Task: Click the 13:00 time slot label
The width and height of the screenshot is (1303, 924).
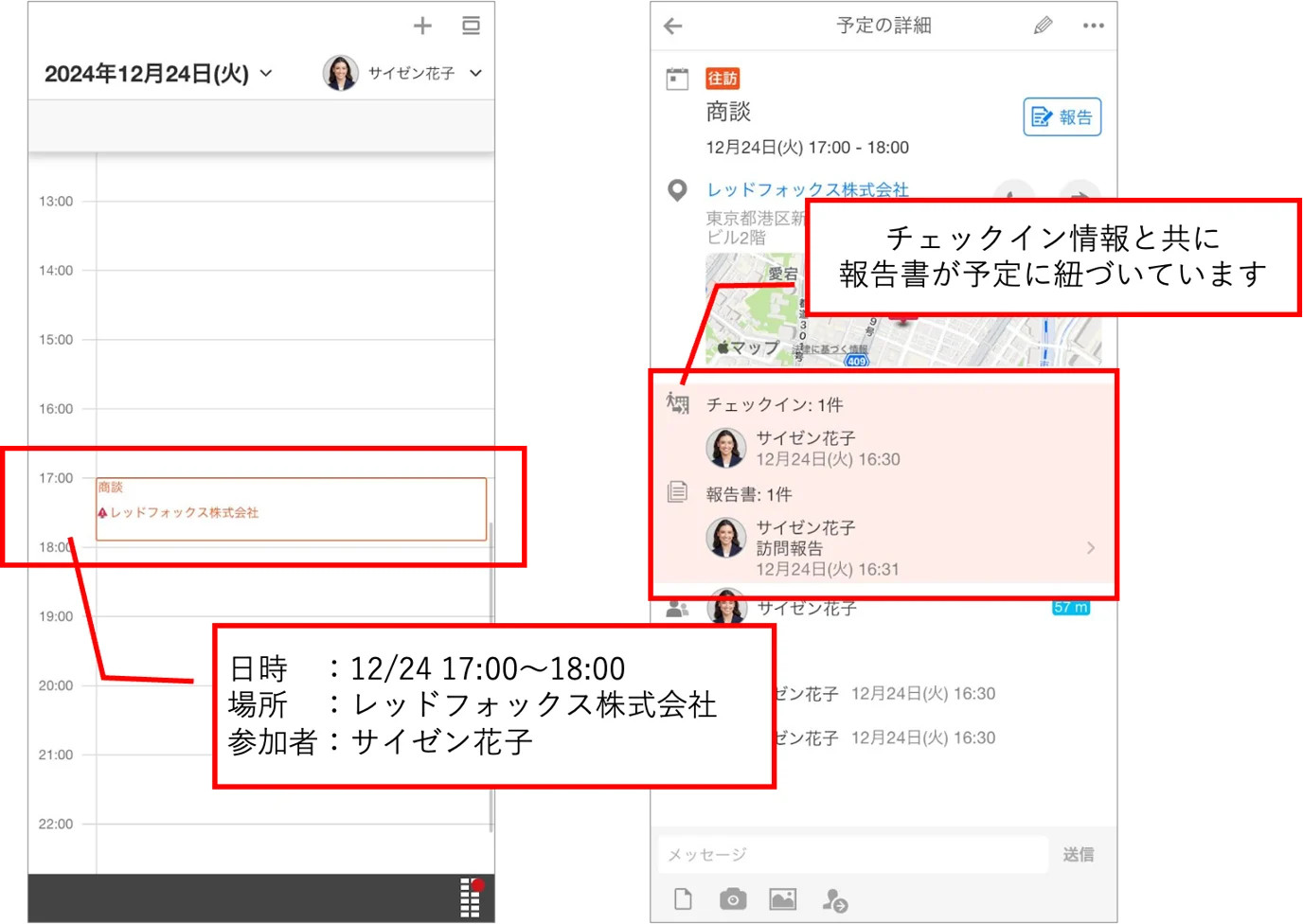Action: (56, 202)
